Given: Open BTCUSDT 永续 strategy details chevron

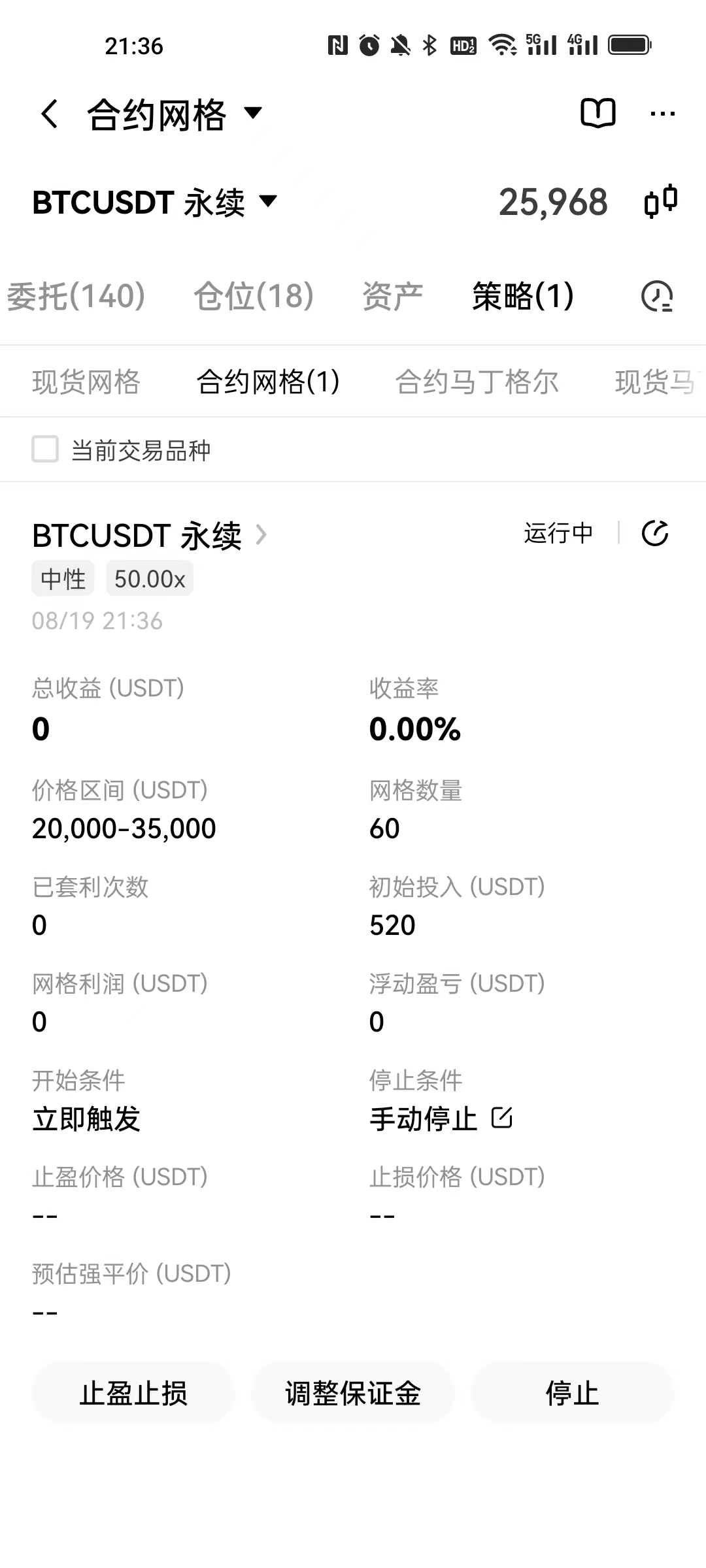Looking at the screenshot, I should point(261,535).
